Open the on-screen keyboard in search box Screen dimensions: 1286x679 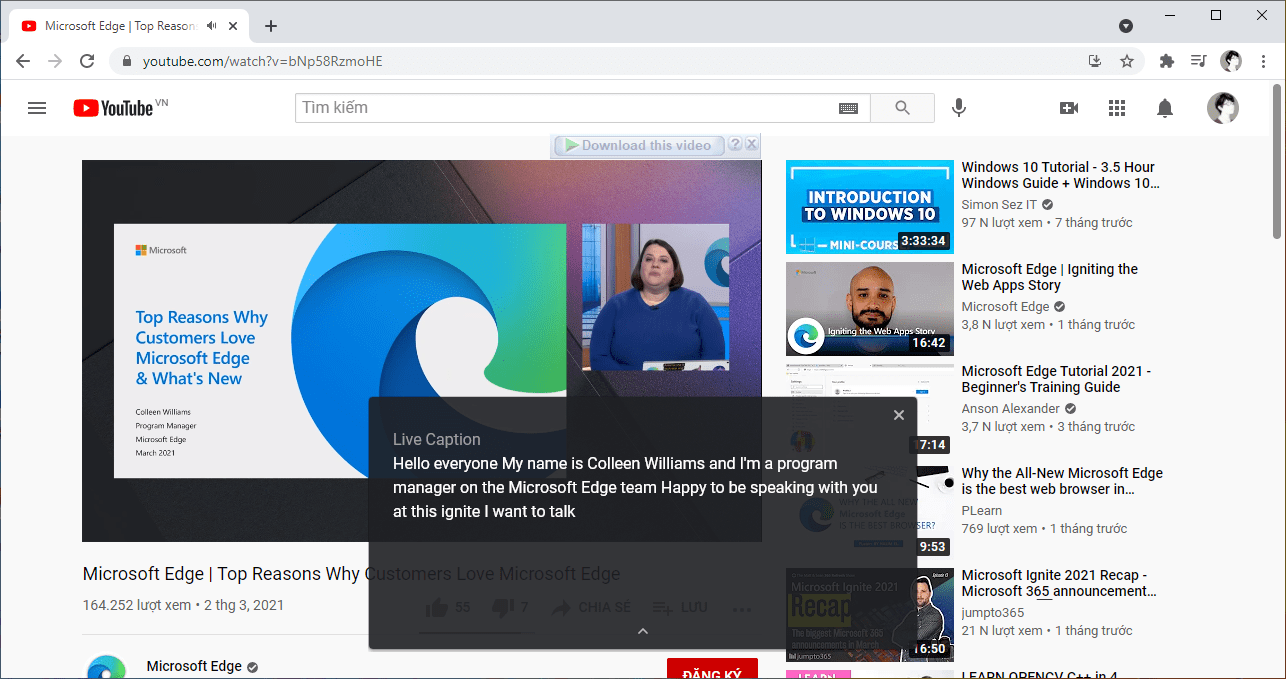tap(848, 108)
